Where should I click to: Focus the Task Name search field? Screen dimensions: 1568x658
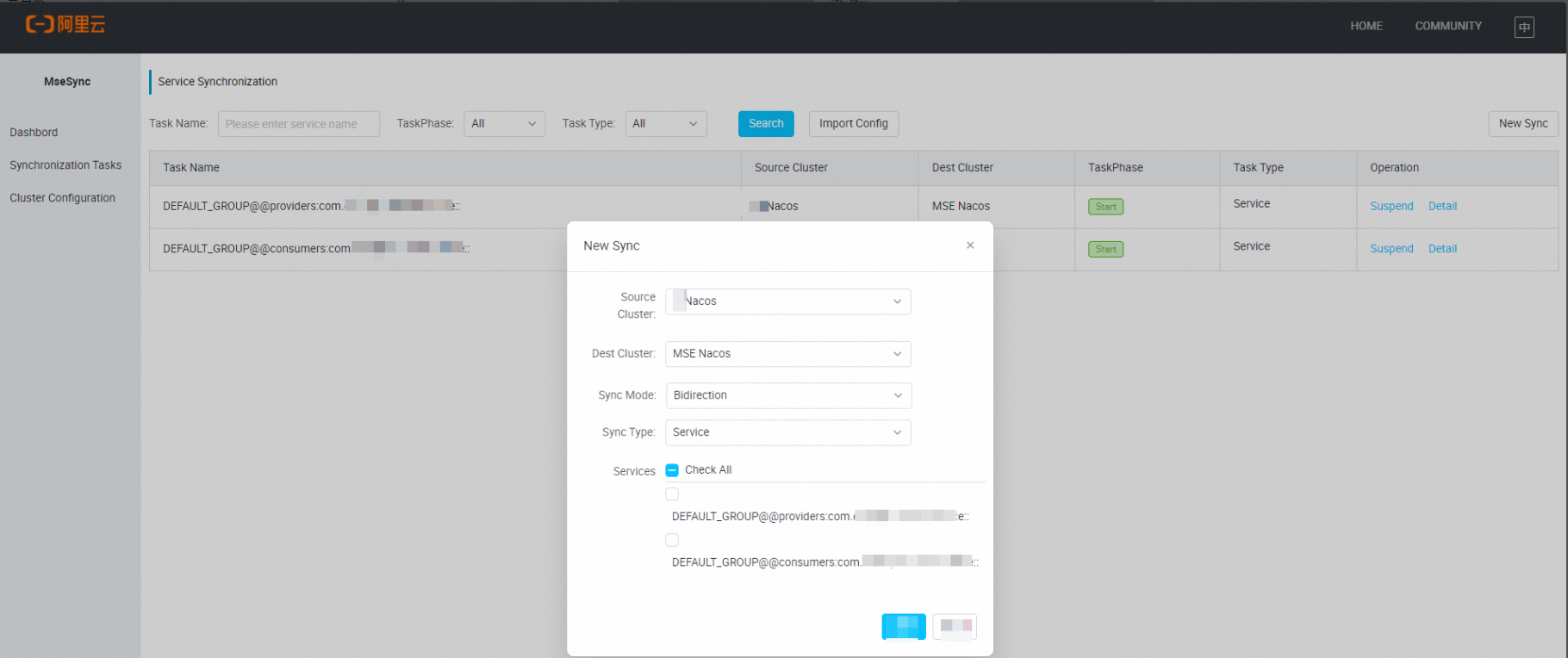pos(299,124)
